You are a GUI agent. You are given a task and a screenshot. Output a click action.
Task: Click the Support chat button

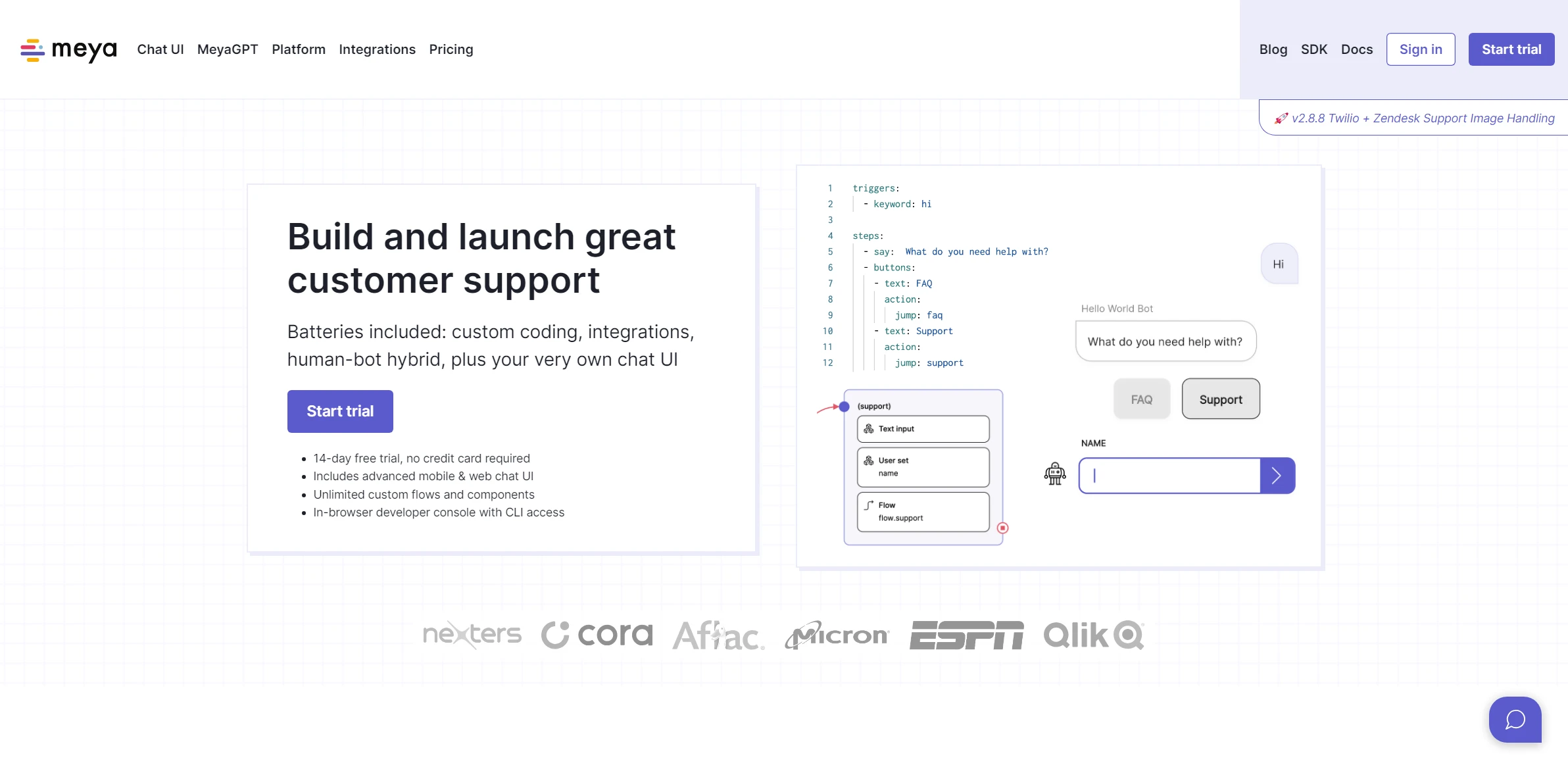pyautogui.click(x=1221, y=399)
